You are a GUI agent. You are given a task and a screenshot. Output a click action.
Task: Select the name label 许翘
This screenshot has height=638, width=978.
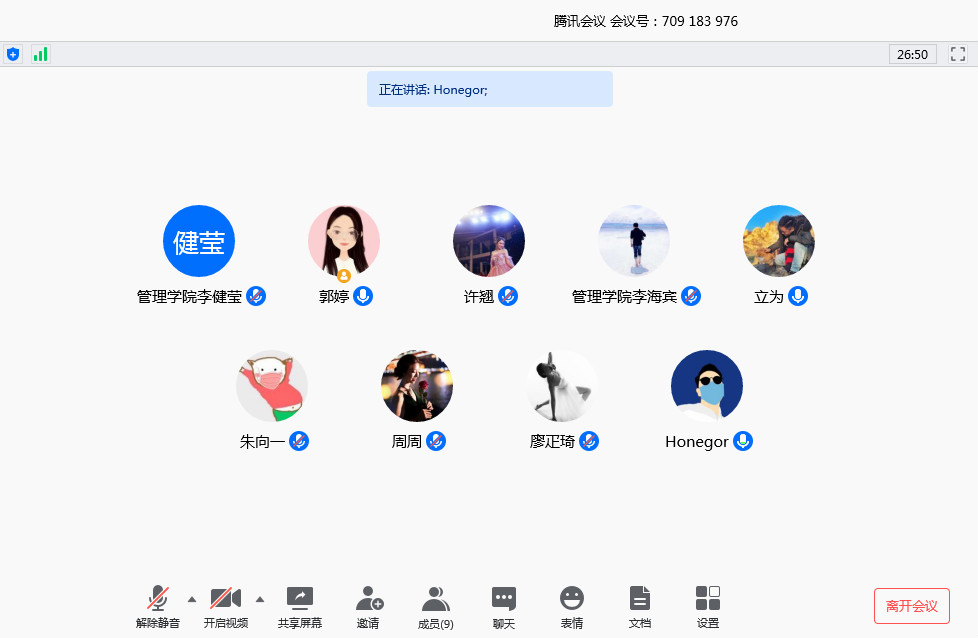479,297
